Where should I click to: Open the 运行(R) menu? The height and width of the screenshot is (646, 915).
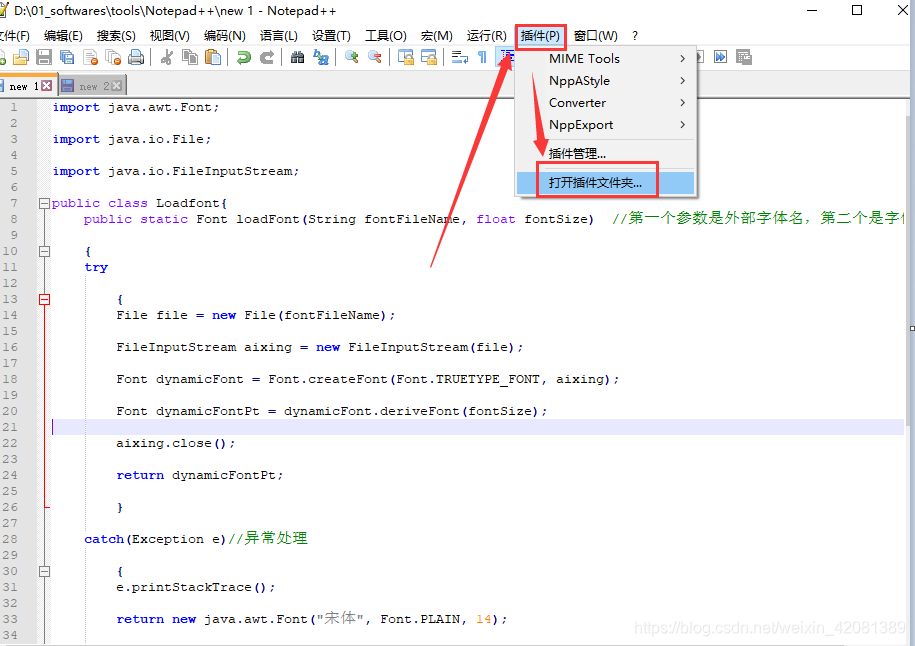(486, 36)
